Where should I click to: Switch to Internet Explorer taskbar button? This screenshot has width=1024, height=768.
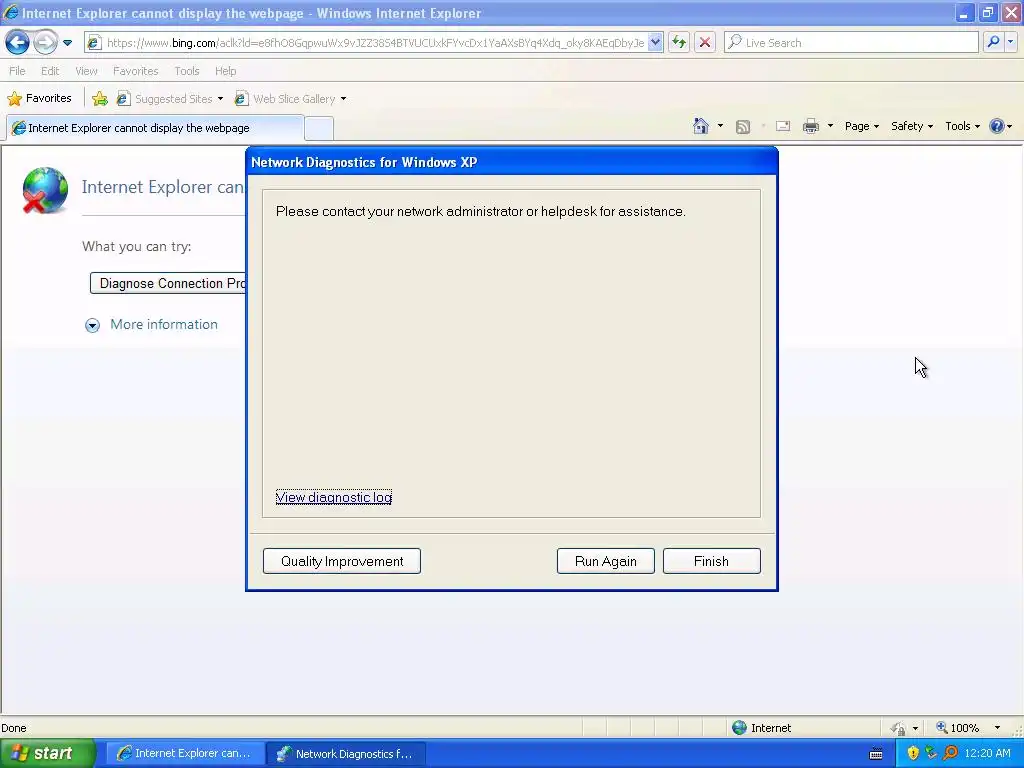point(185,754)
